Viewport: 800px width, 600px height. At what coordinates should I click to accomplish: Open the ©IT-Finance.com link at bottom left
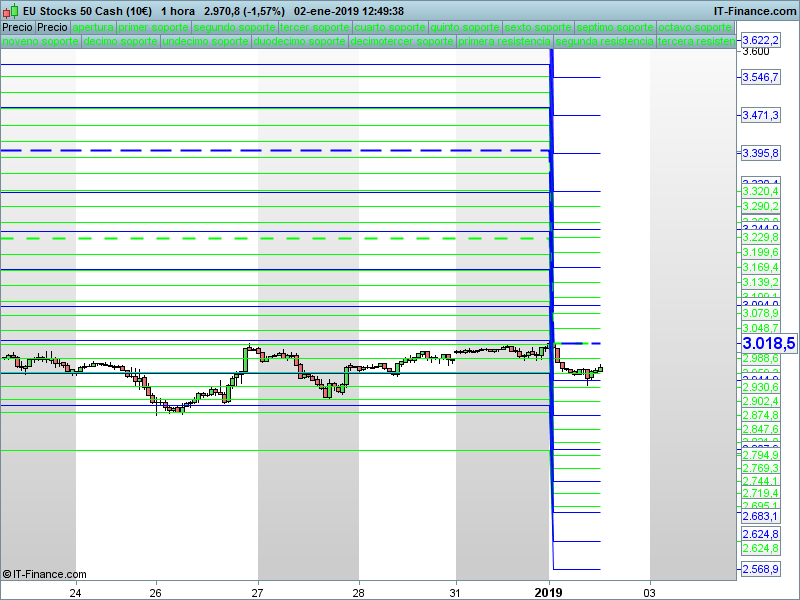44,574
